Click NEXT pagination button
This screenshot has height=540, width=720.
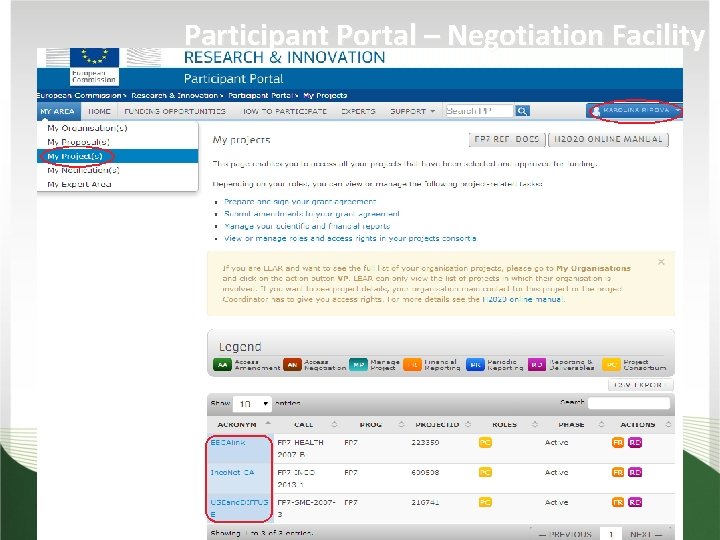click(x=646, y=534)
